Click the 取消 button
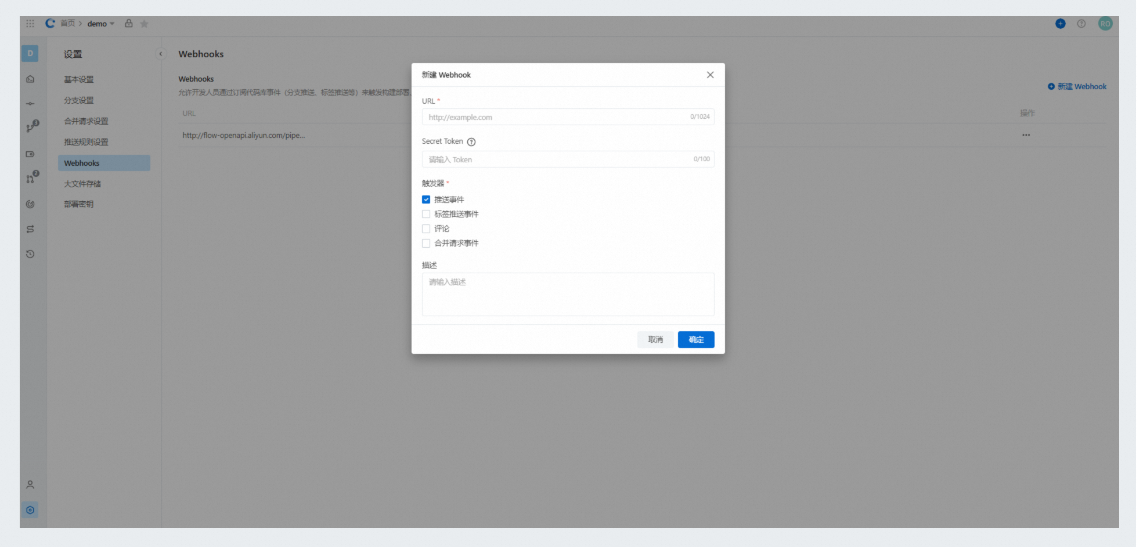 coord(656,340)
